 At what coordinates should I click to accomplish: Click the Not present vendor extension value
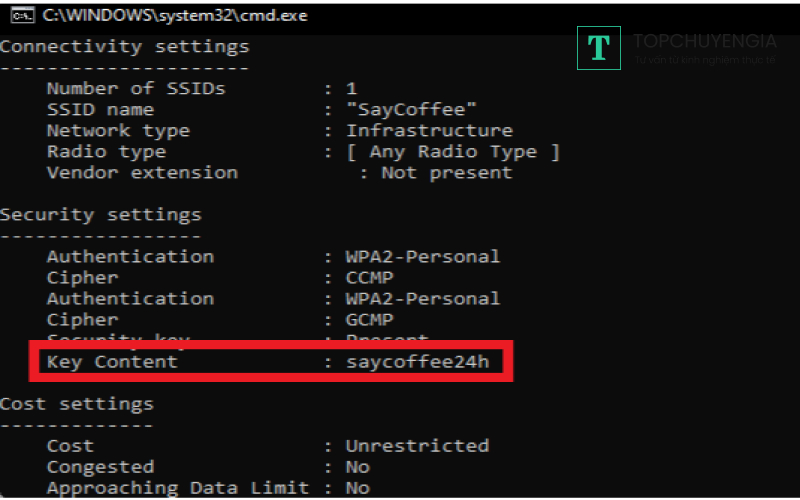click(x=446, y=172)
